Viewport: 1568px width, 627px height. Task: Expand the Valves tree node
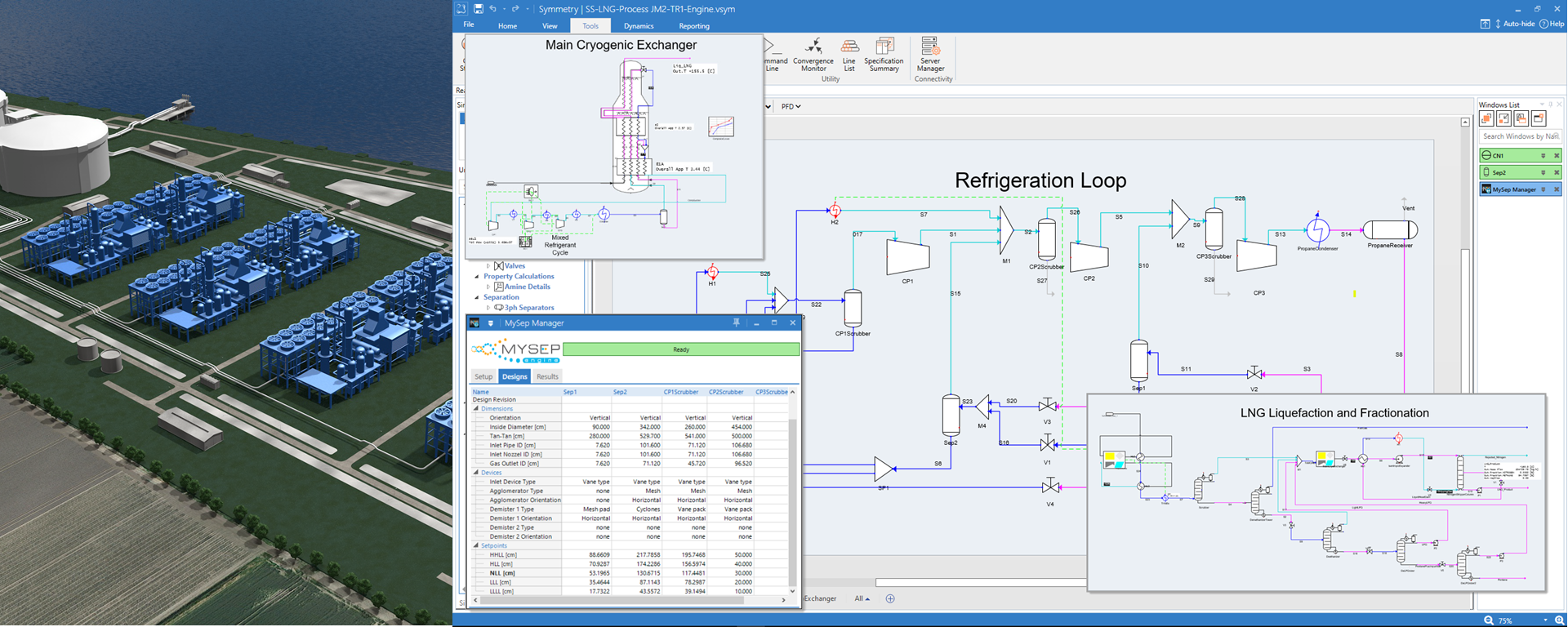(x=488, y=266)
